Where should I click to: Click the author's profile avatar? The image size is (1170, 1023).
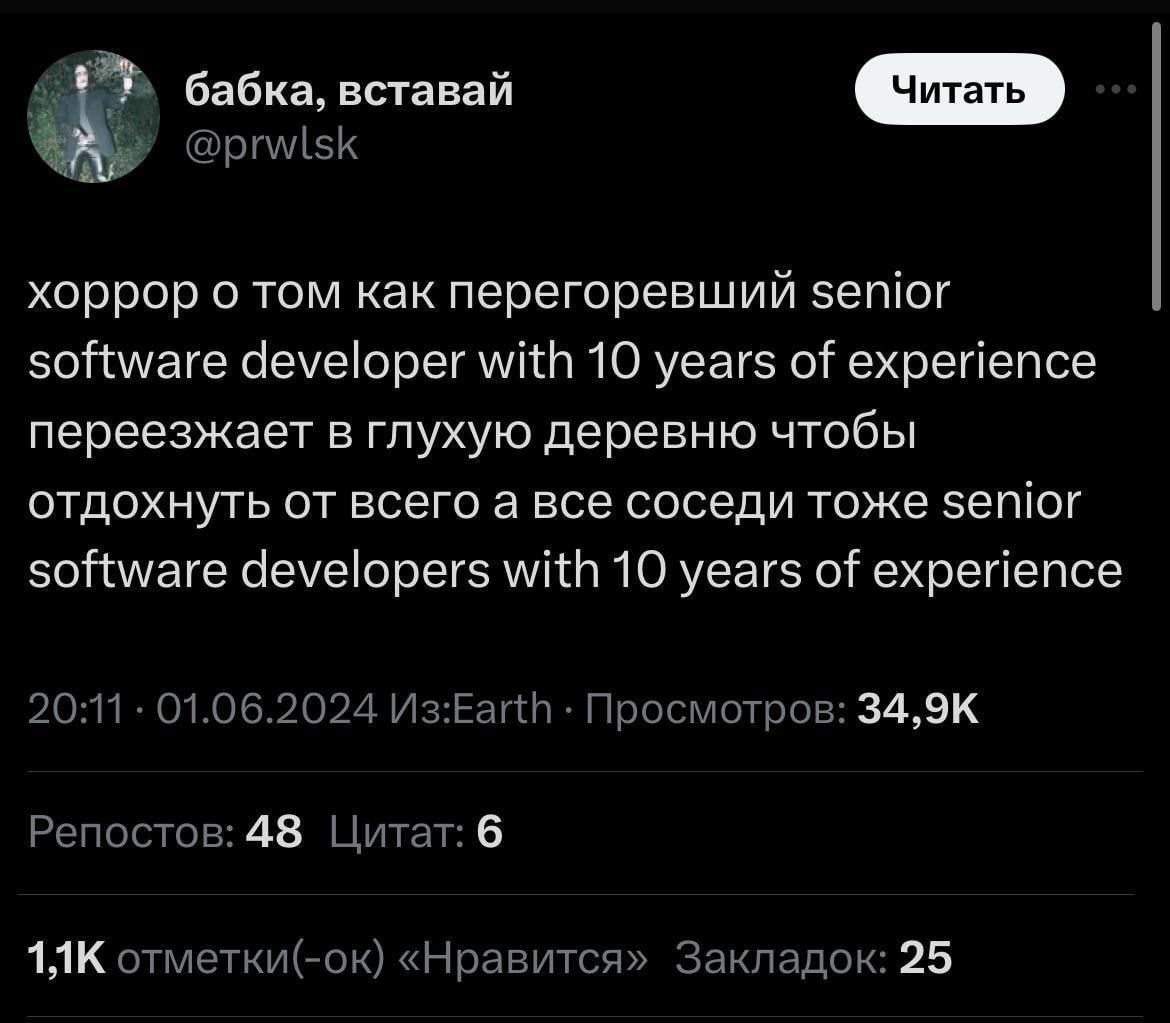pos(92,117)
